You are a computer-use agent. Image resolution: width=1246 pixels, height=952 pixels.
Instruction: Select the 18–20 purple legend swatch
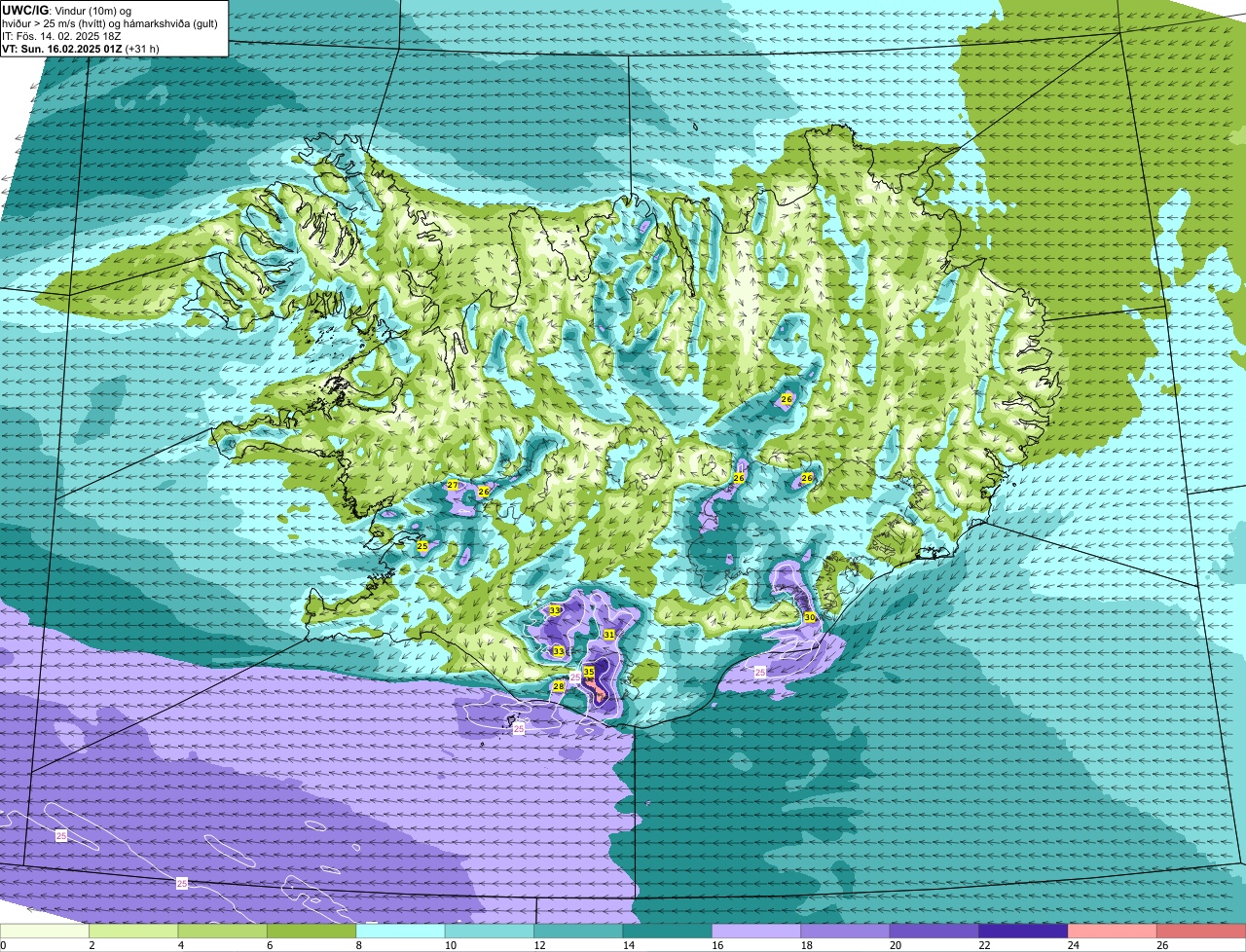coord(845,931)
